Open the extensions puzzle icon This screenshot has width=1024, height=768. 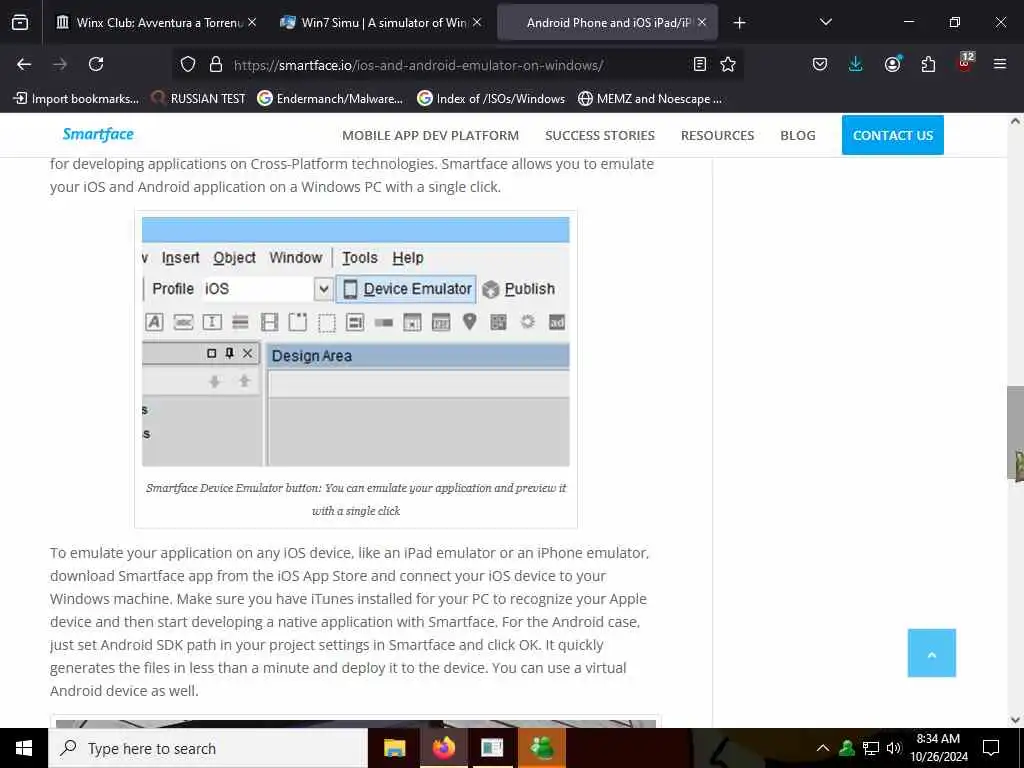tap(928, 64)
